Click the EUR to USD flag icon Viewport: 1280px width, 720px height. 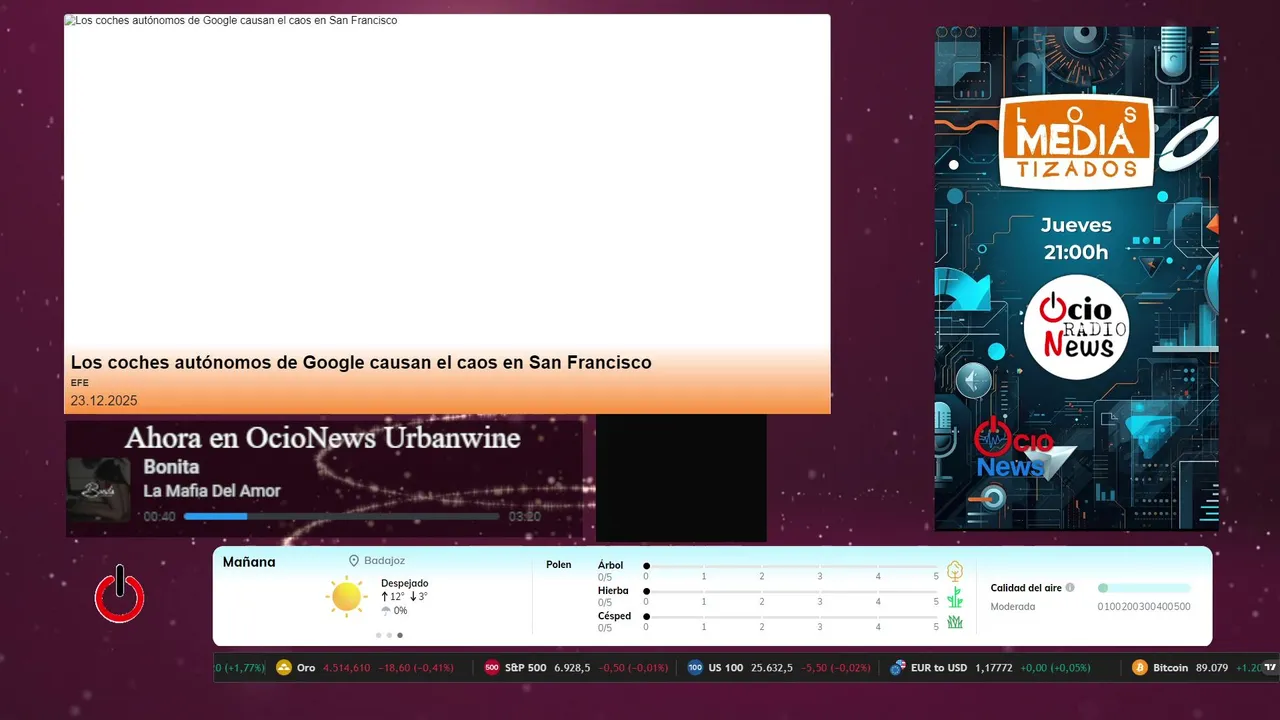tap(898, 668)
